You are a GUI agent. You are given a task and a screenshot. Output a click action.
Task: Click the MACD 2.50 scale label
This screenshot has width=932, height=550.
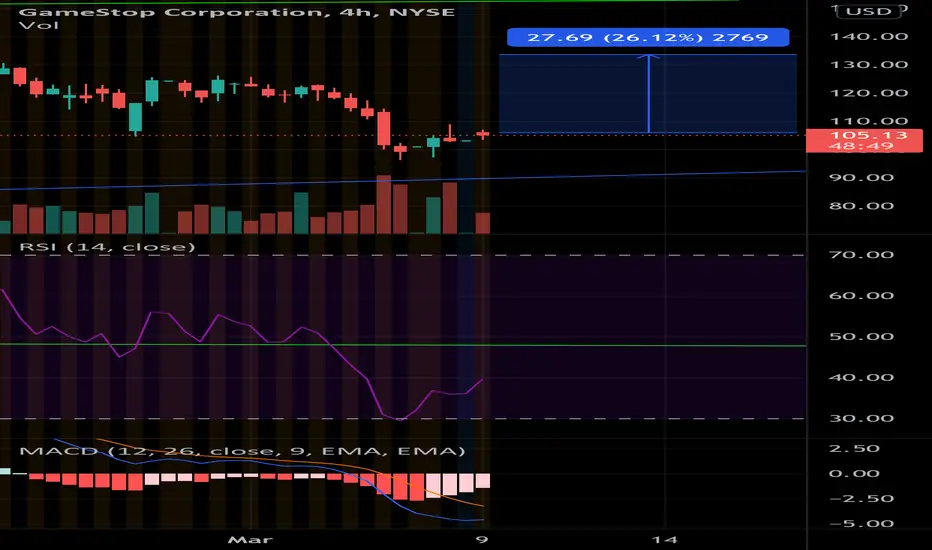854,449
